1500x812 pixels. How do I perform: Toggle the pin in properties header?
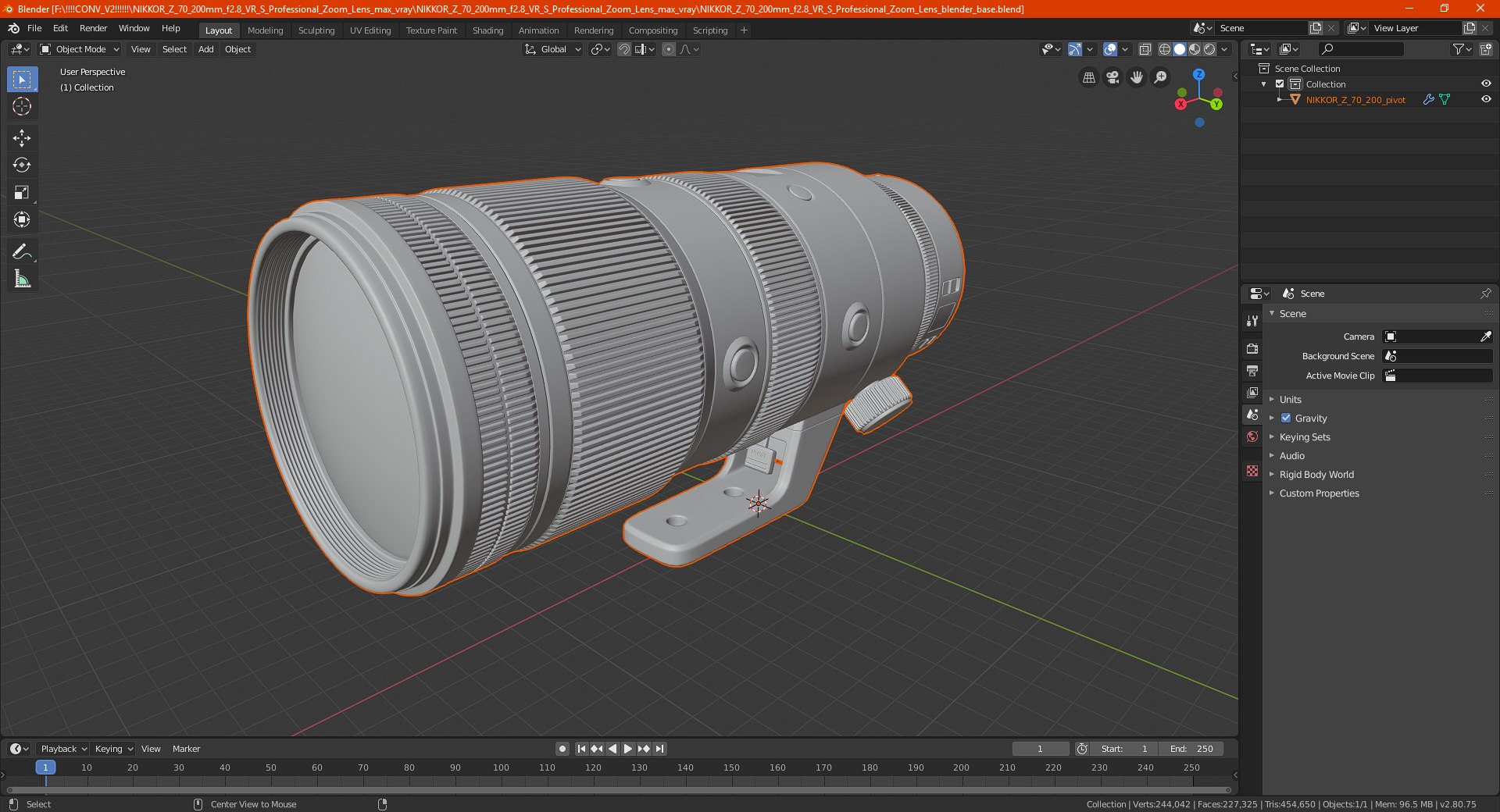pos(1485,294)
